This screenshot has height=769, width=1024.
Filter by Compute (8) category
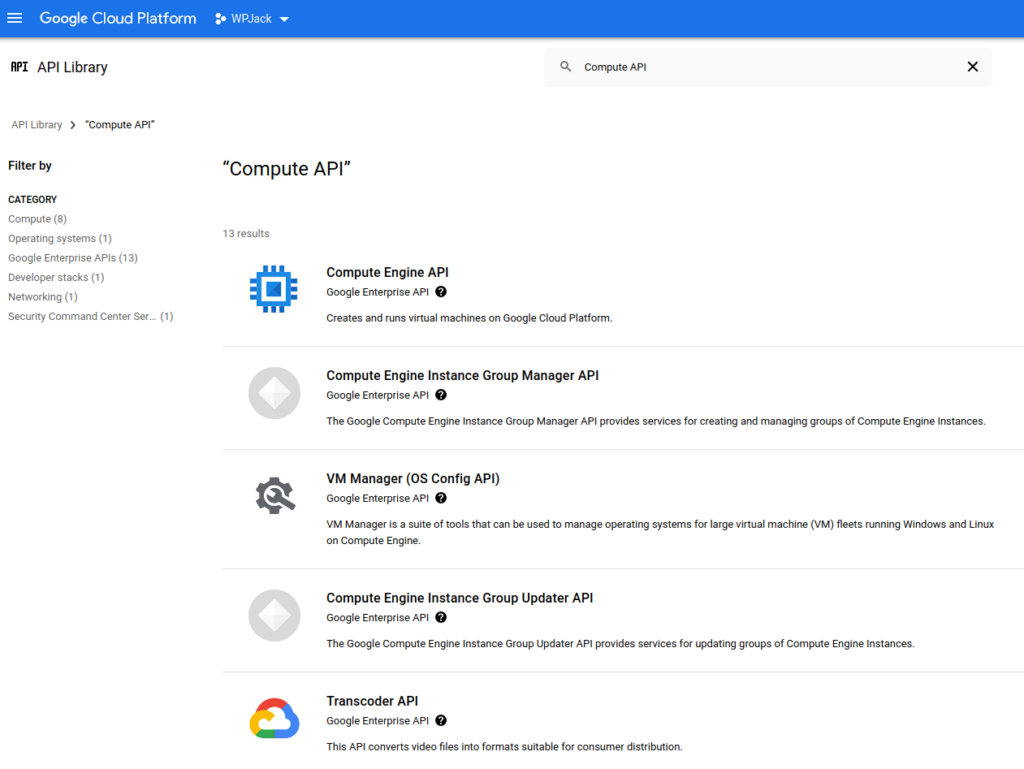[x=37, y=219]
